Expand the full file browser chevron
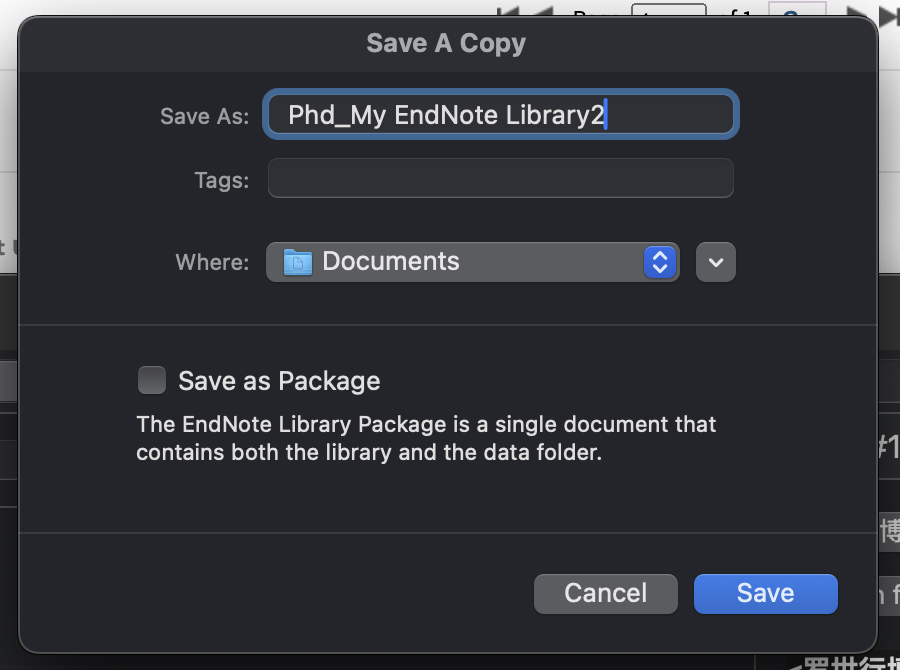The height and width of the screenshot is (670, 900). point(716,262)
